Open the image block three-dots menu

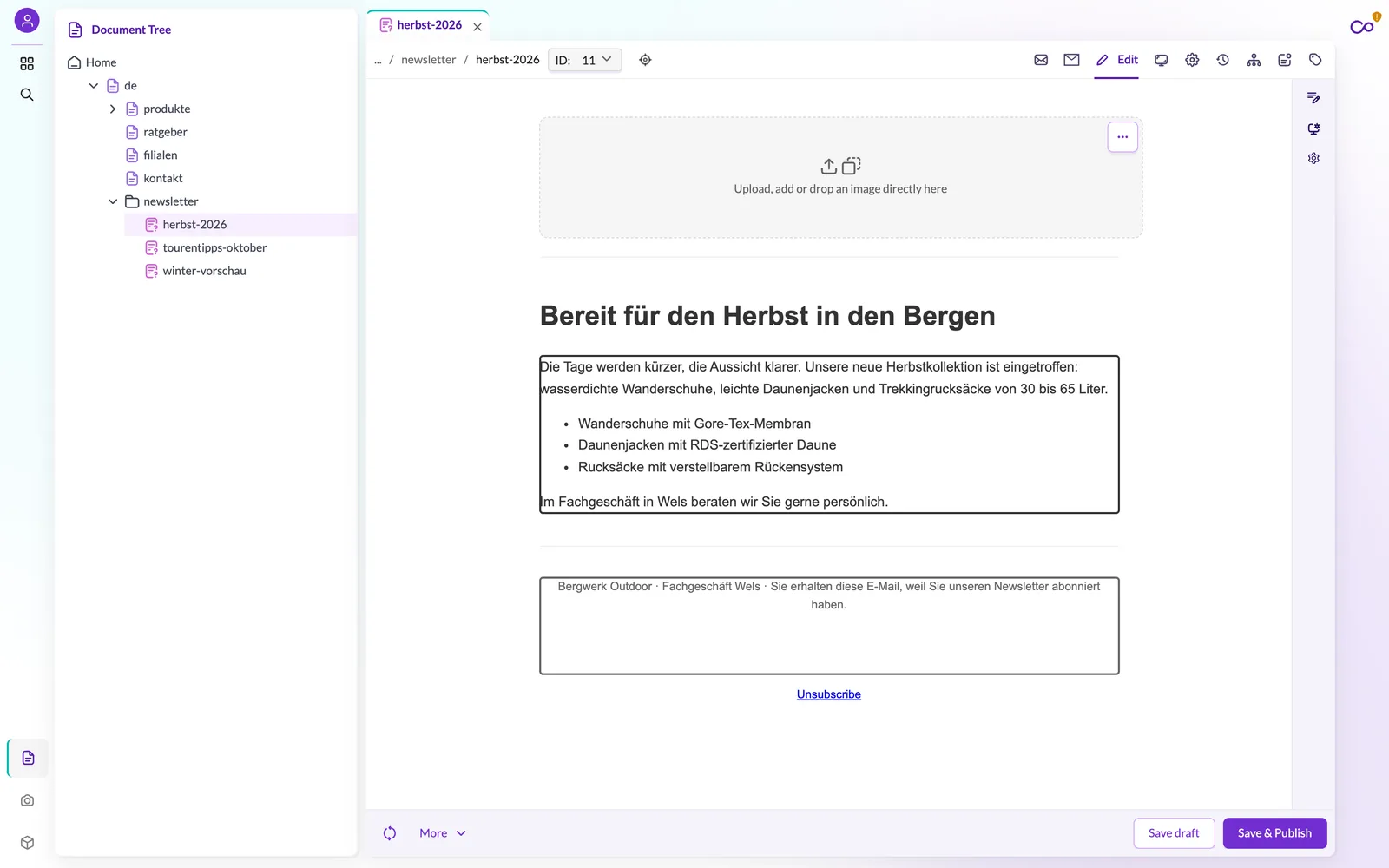point(1122,137)
